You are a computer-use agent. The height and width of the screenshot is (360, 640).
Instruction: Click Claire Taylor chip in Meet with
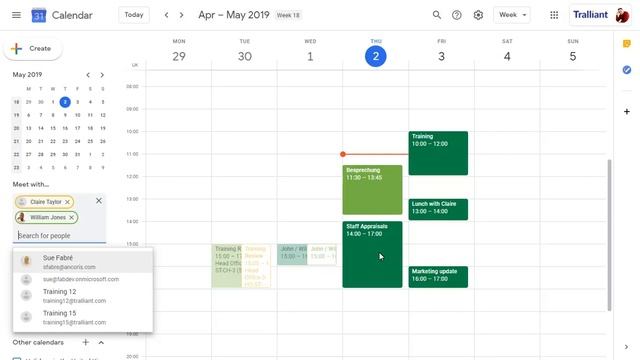(44, 202)
